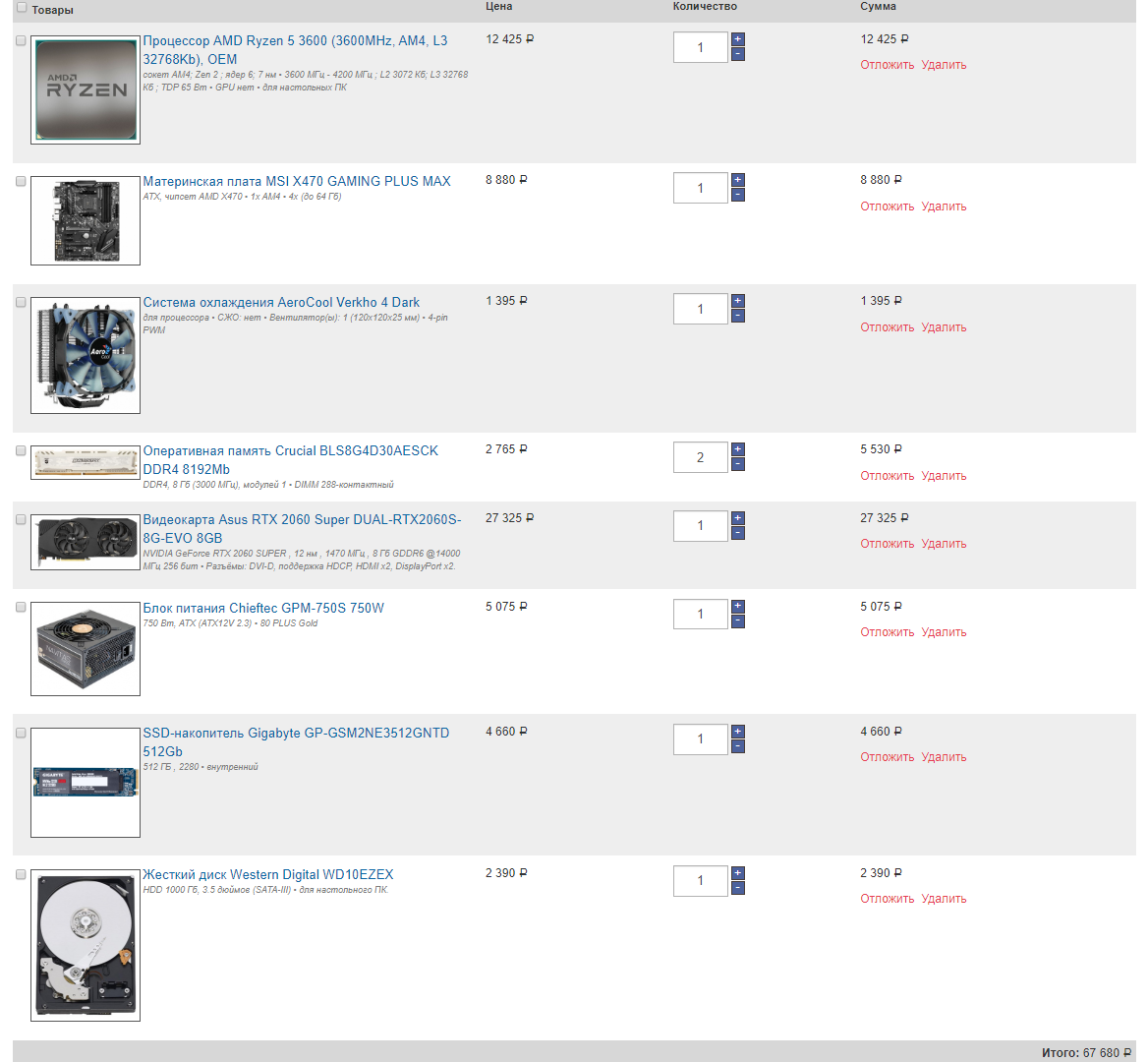This screenshot has height=1062, width=1148.
Task: Open the Crucial memory stick thumbnail
Action: [x=86, y=463]
